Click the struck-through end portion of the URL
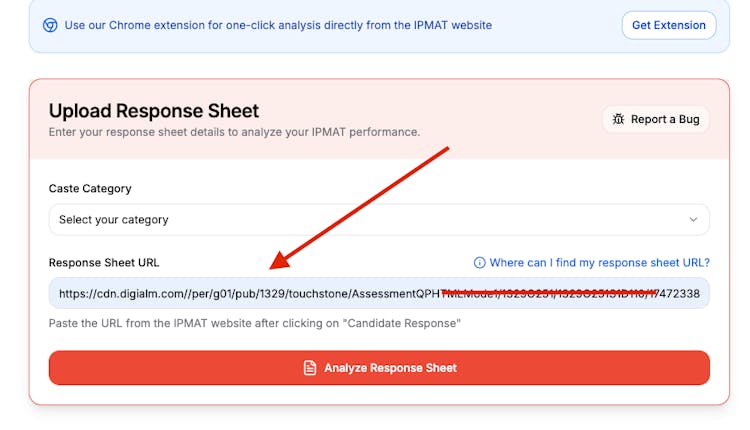Image resolution: width=750 pixels, height=430 pixels. (560, 293)
